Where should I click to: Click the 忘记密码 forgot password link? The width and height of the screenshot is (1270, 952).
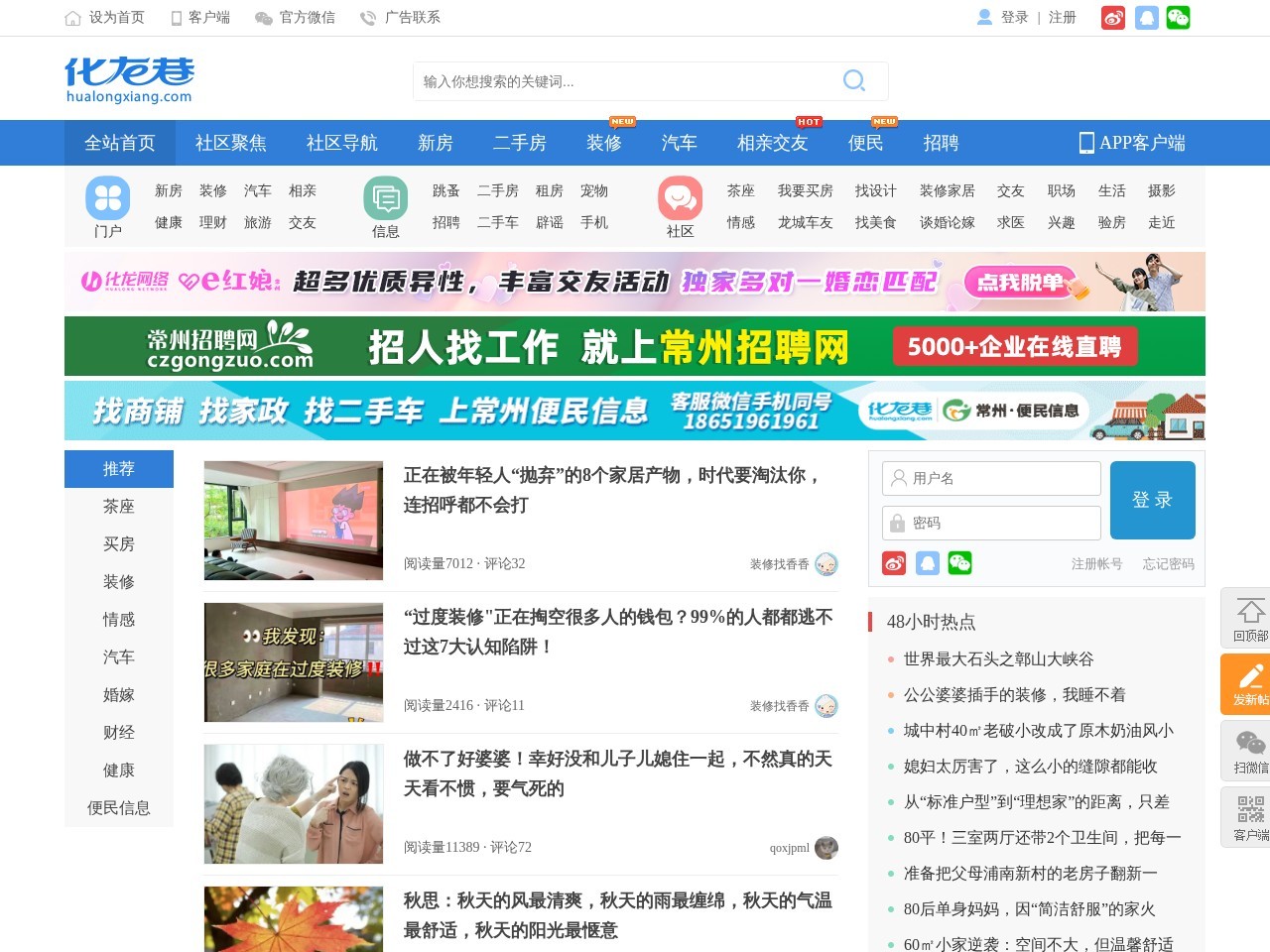click(x=1168, y=564)
